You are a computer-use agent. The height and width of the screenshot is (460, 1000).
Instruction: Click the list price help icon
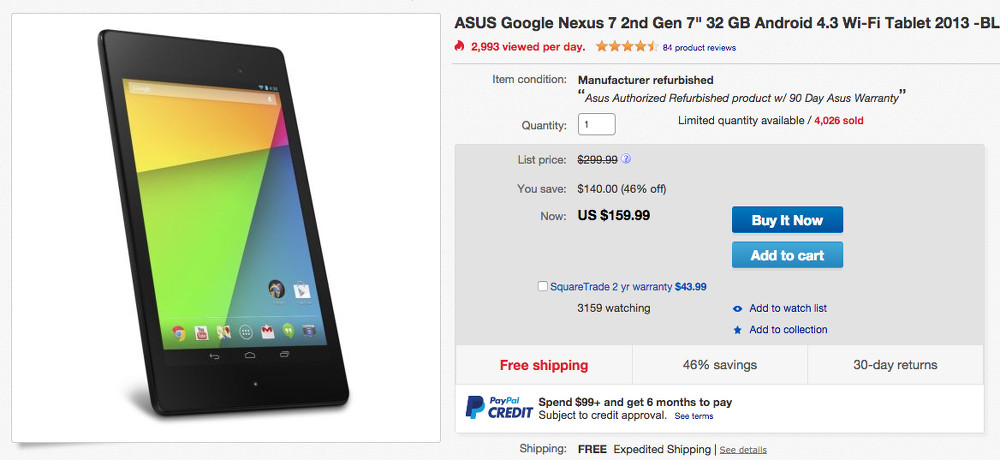pyautogui.click(x=626, y=159)
